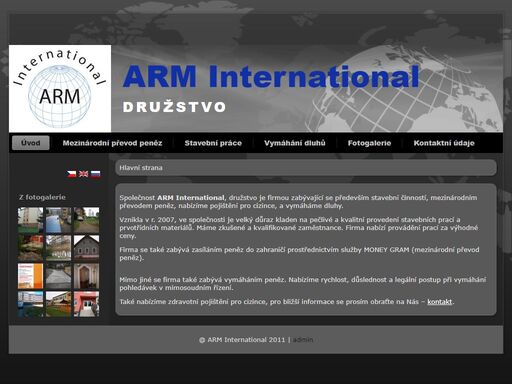Click the blue ARM International title
Screen dimensions: 512x384
[271, 77]
